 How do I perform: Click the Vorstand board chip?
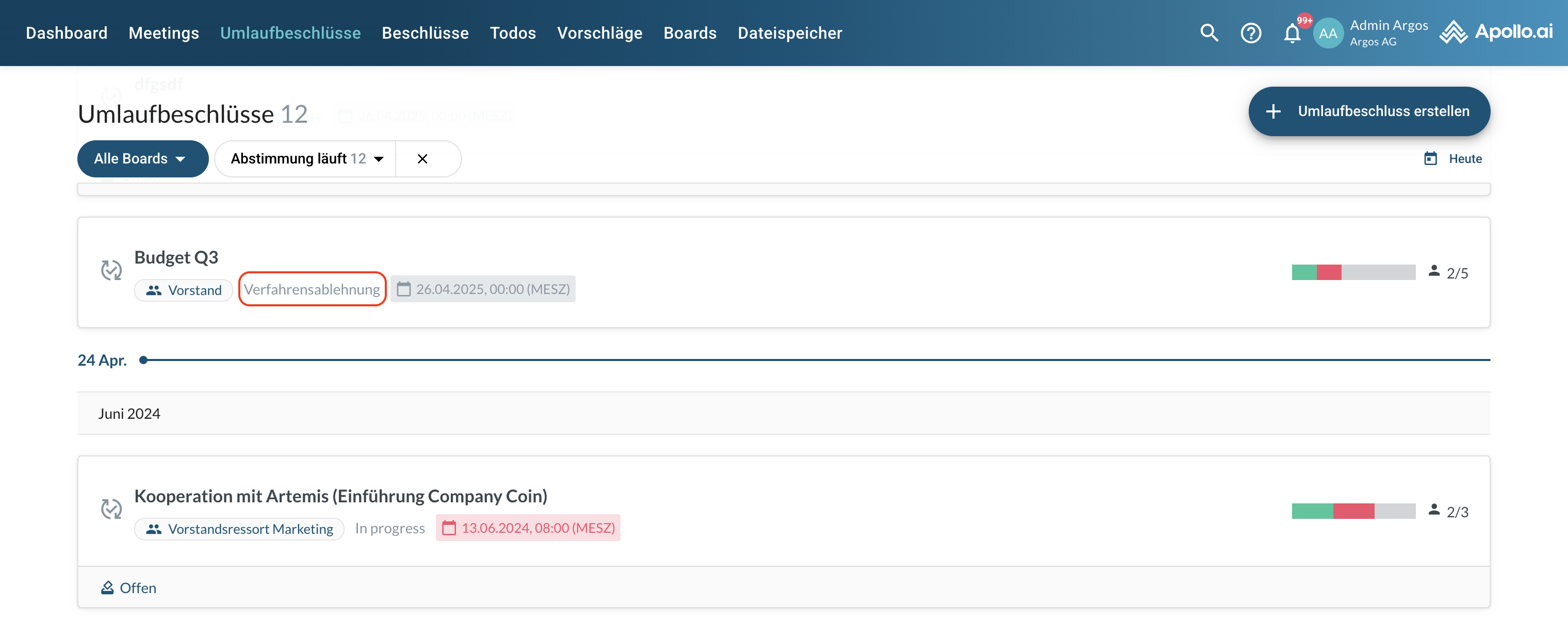[x=183, y=290]
